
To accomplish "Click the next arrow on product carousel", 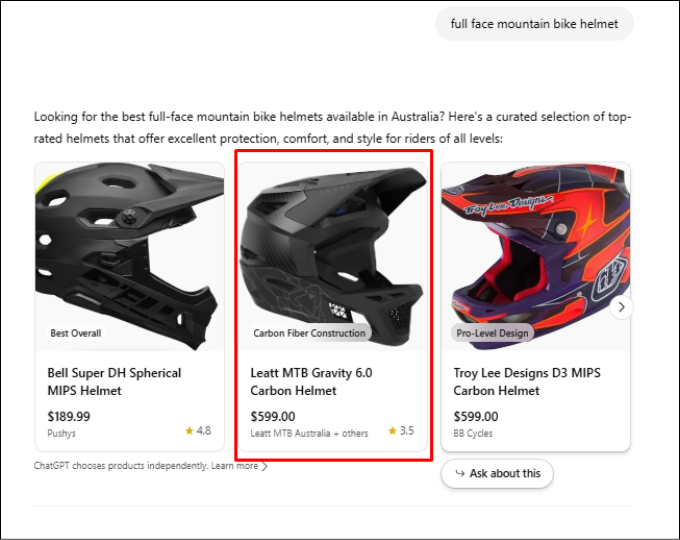I will (621, 307).
